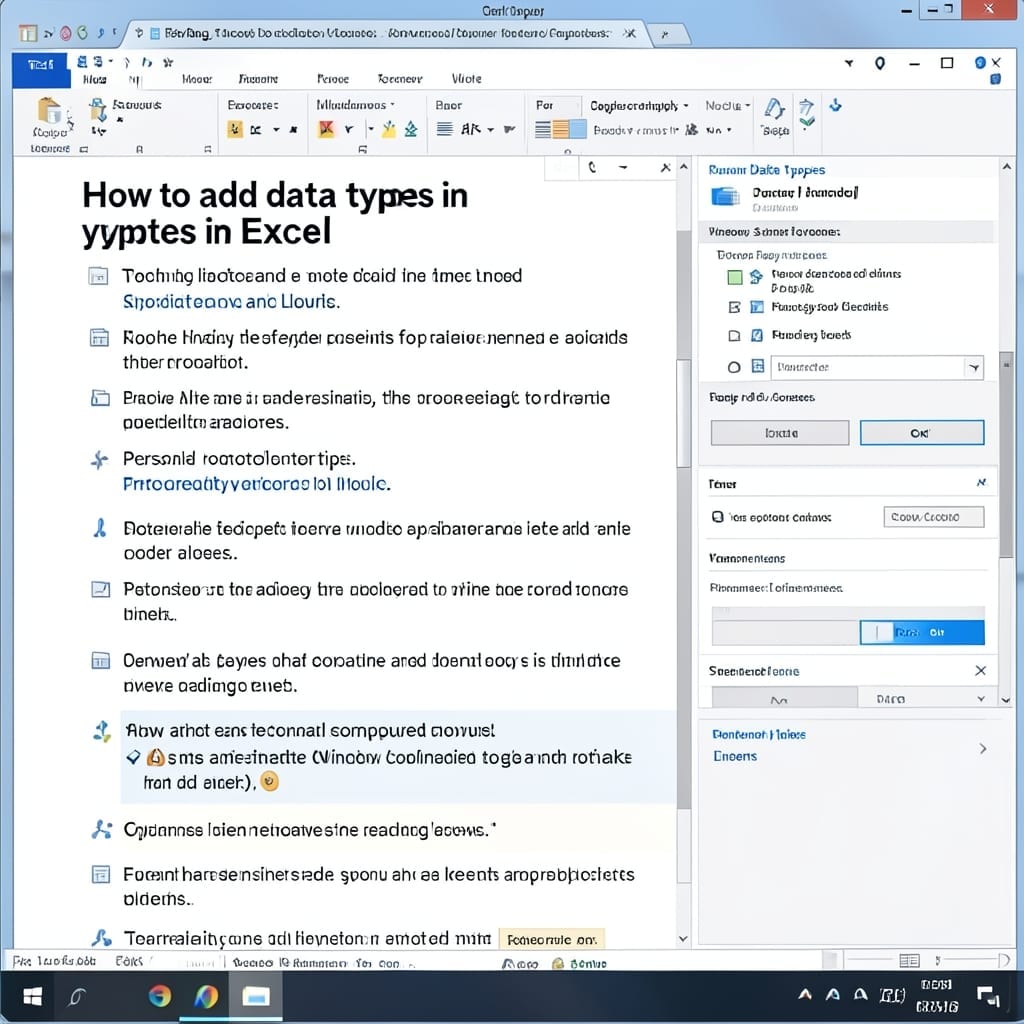Open the folder app on the taskbar
1024x1024 pixels.
(x=255, y=997)
